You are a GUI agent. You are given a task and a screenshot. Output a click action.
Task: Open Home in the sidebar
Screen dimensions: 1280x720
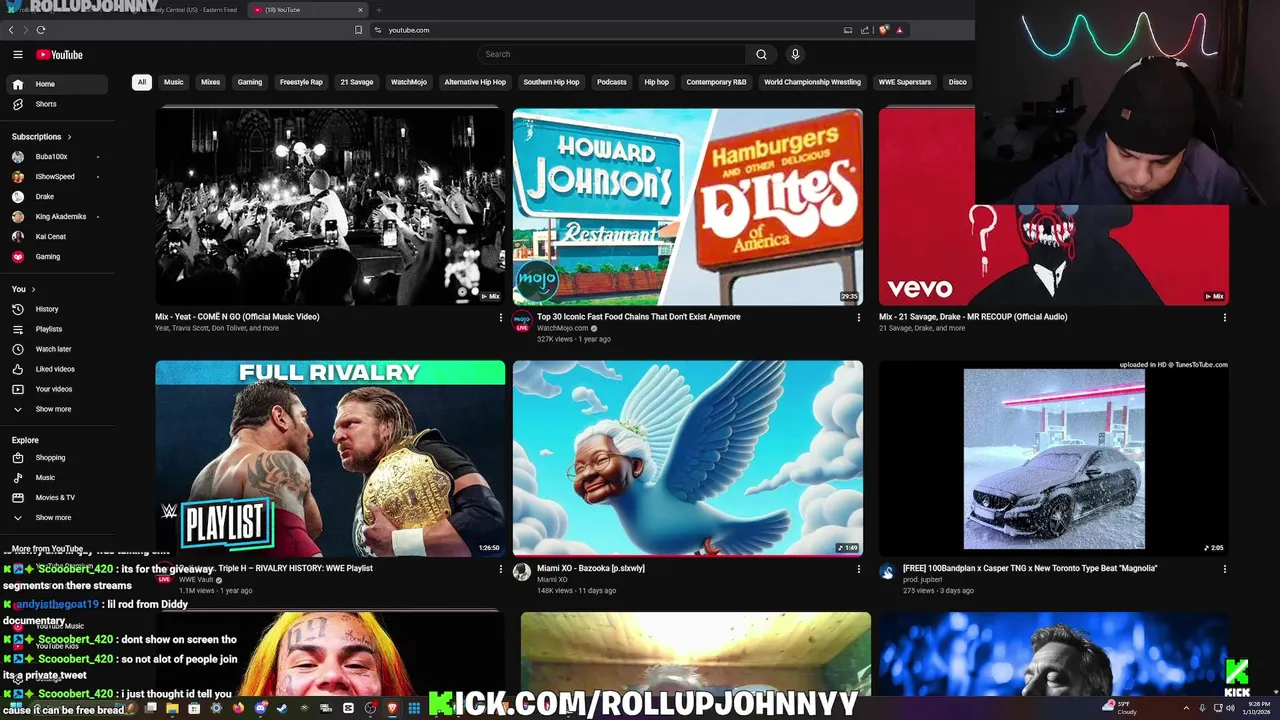(58, 84)
